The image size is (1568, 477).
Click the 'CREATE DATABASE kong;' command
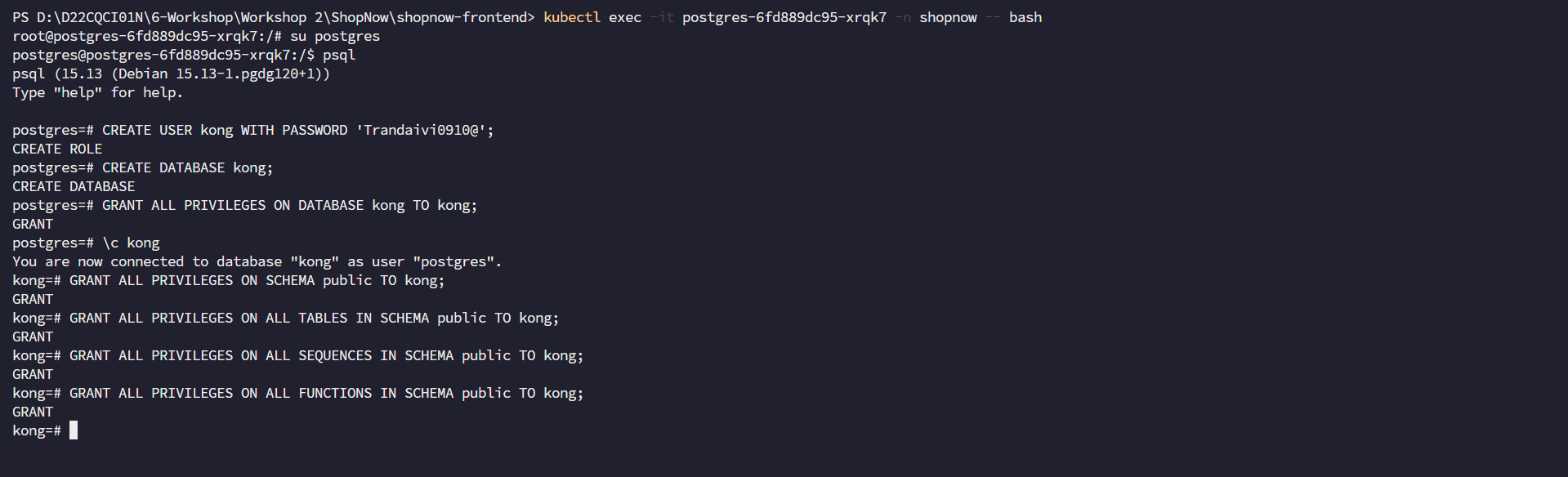click(x=187, y=167)
